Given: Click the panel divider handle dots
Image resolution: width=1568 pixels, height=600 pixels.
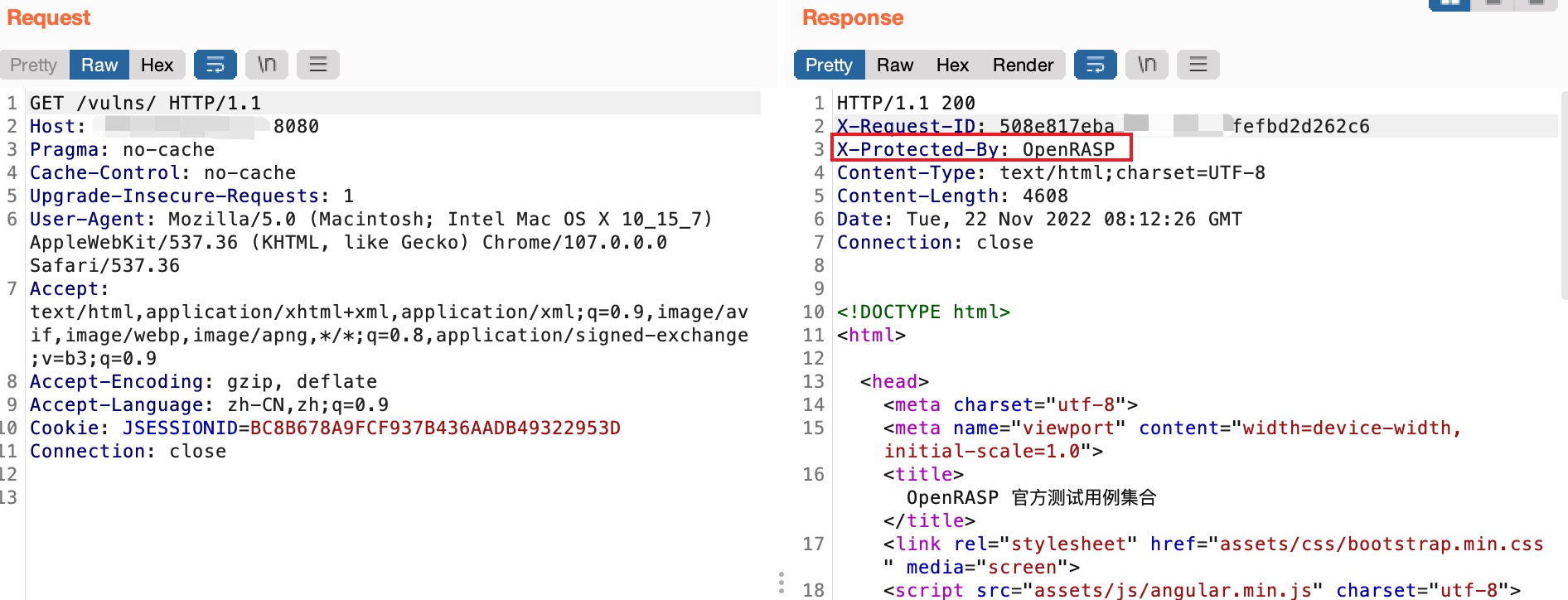Looking at the screenshot, I should 782,583.
